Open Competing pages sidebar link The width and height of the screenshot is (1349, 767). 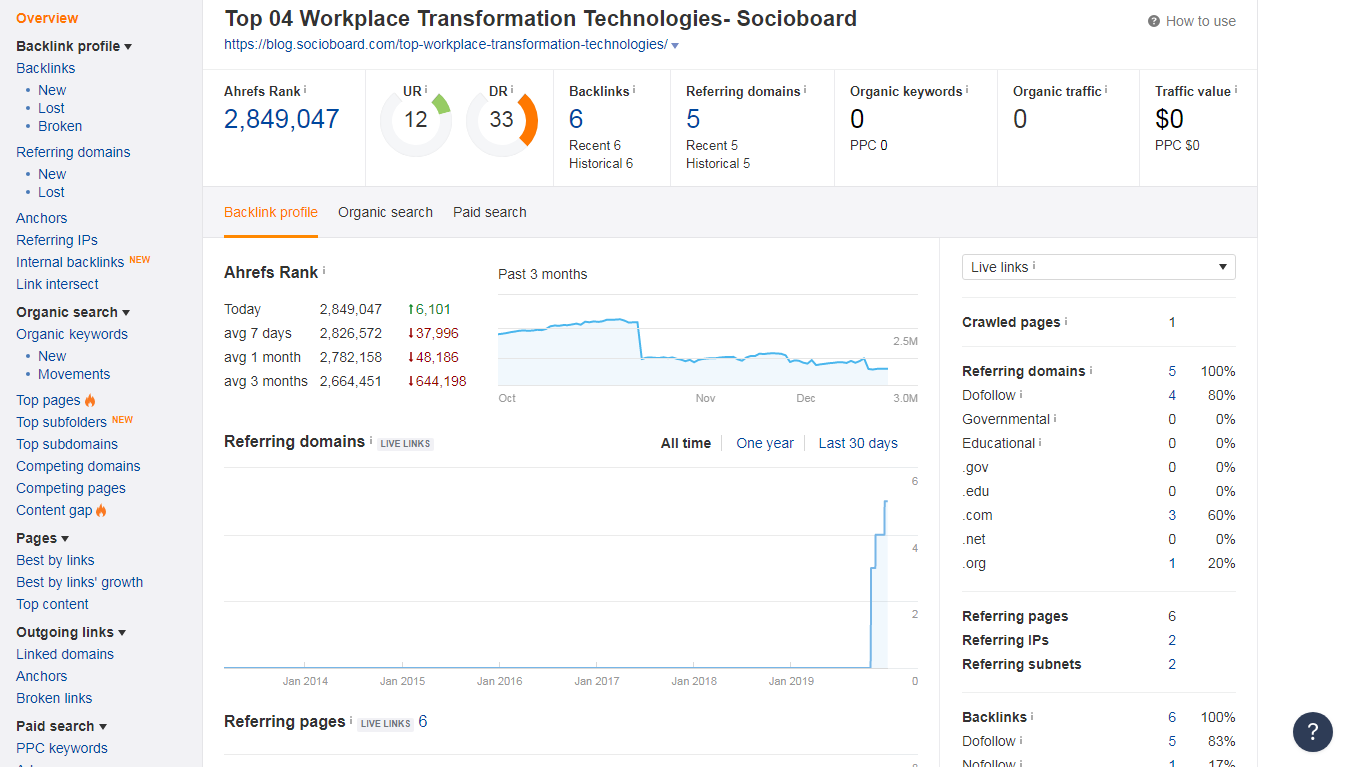(x=71, y=488)
